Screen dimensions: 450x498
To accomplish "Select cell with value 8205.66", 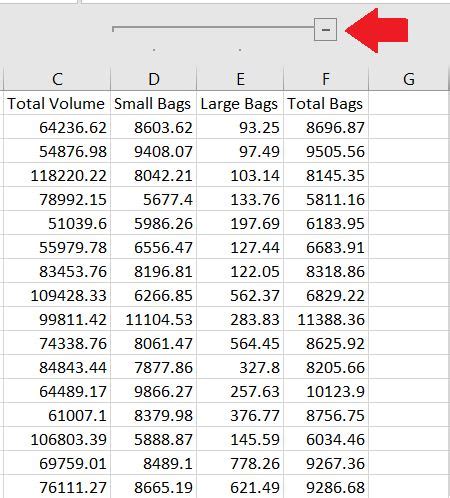I will 326,367.
